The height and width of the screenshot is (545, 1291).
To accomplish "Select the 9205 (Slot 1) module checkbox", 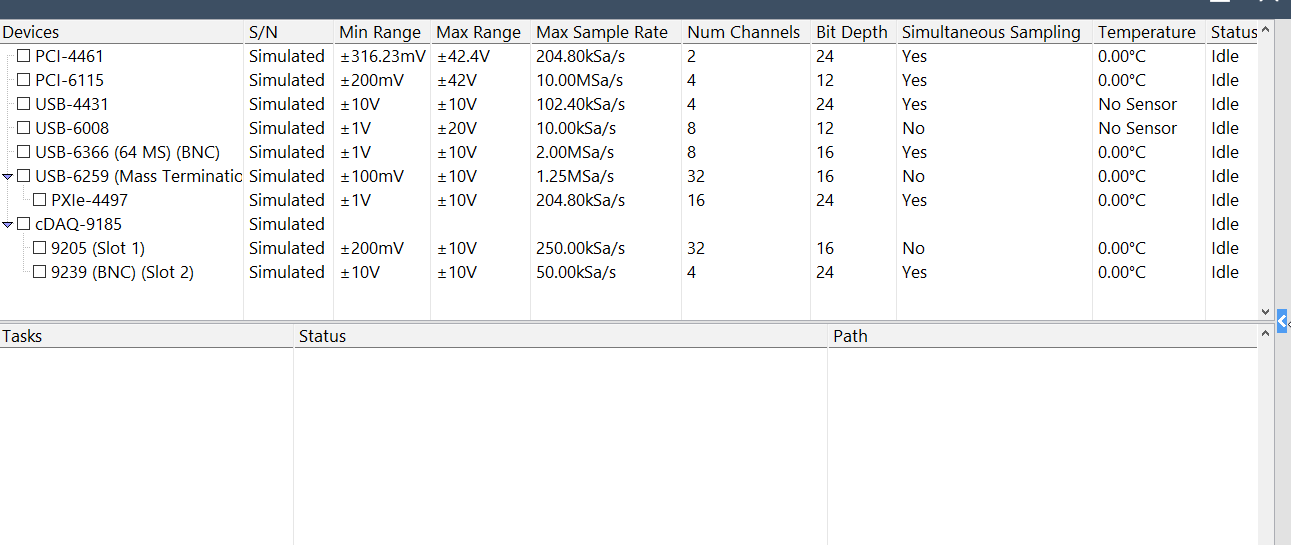I will coord(40,248).
